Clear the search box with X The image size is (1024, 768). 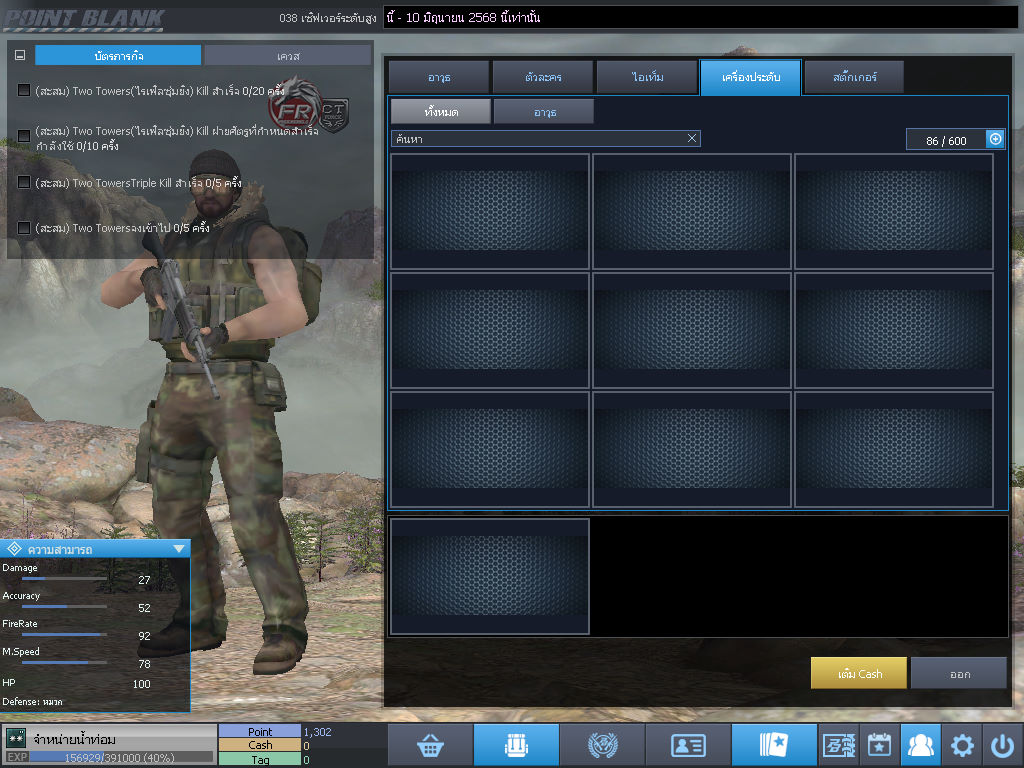tap(692, 138)
